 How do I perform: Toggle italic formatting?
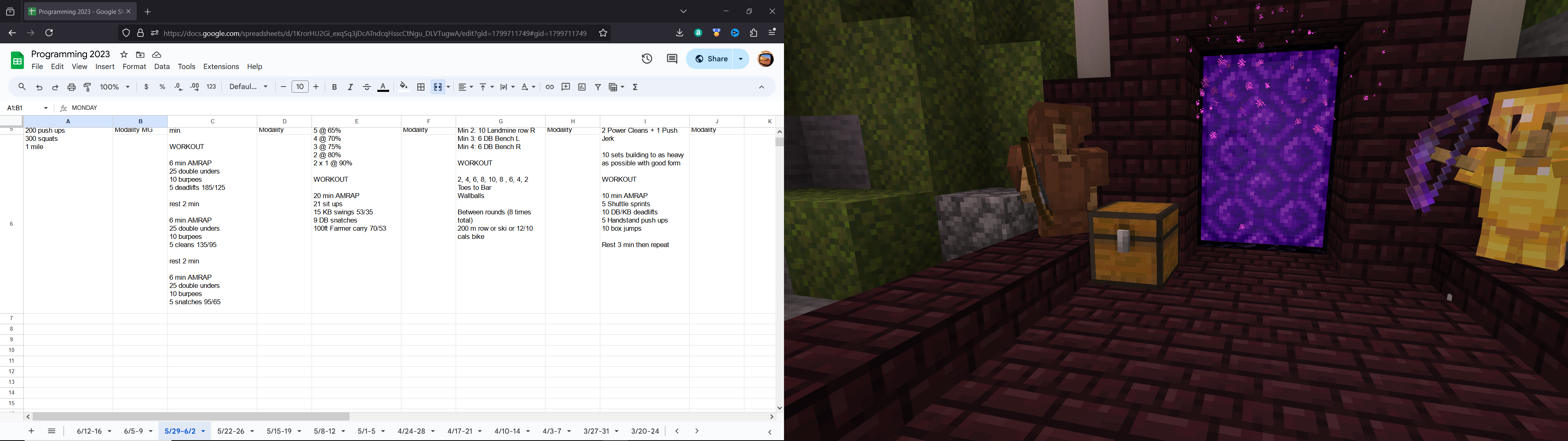(x=351, y=87)
